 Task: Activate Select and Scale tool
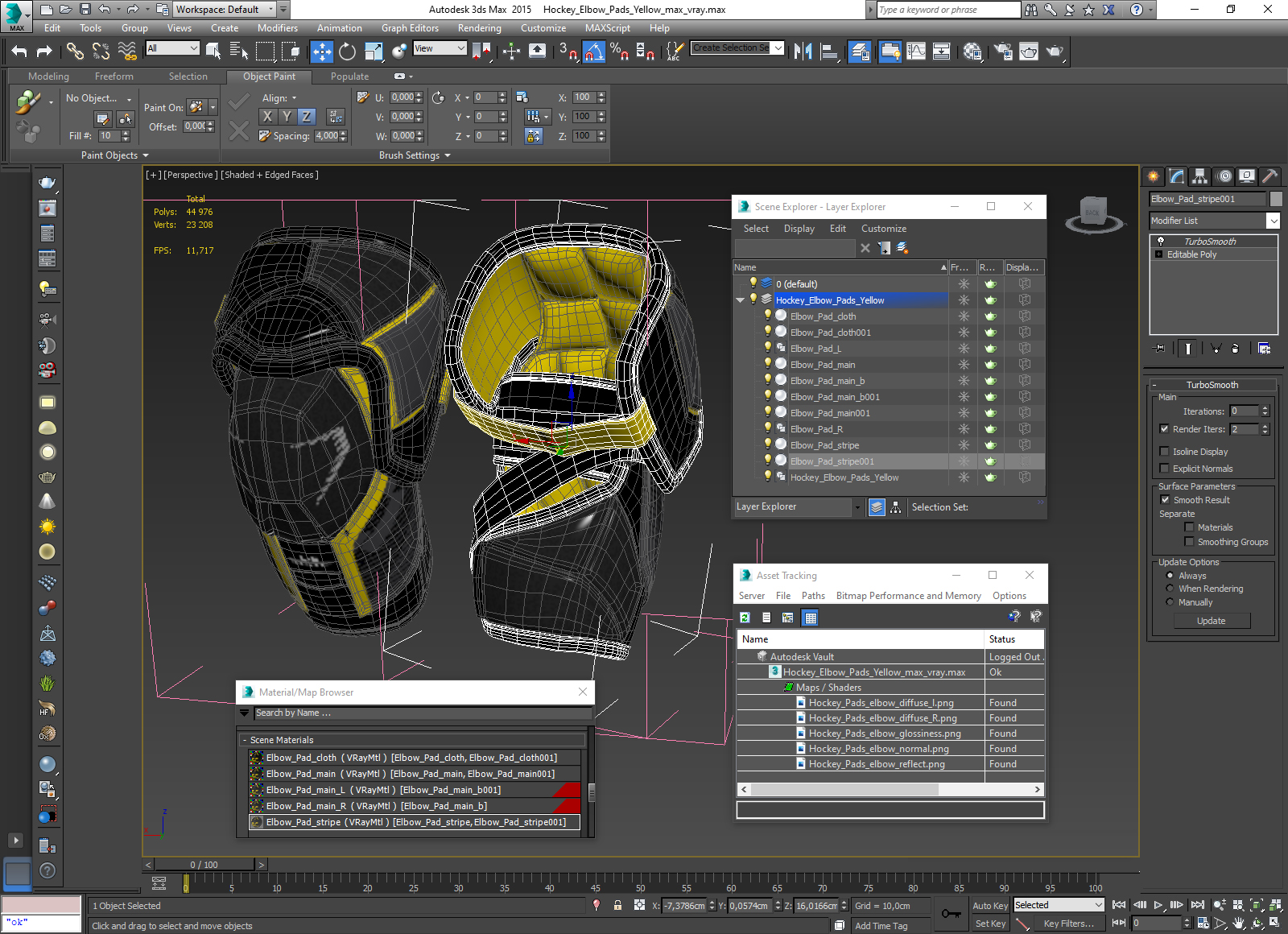point(374,52)
